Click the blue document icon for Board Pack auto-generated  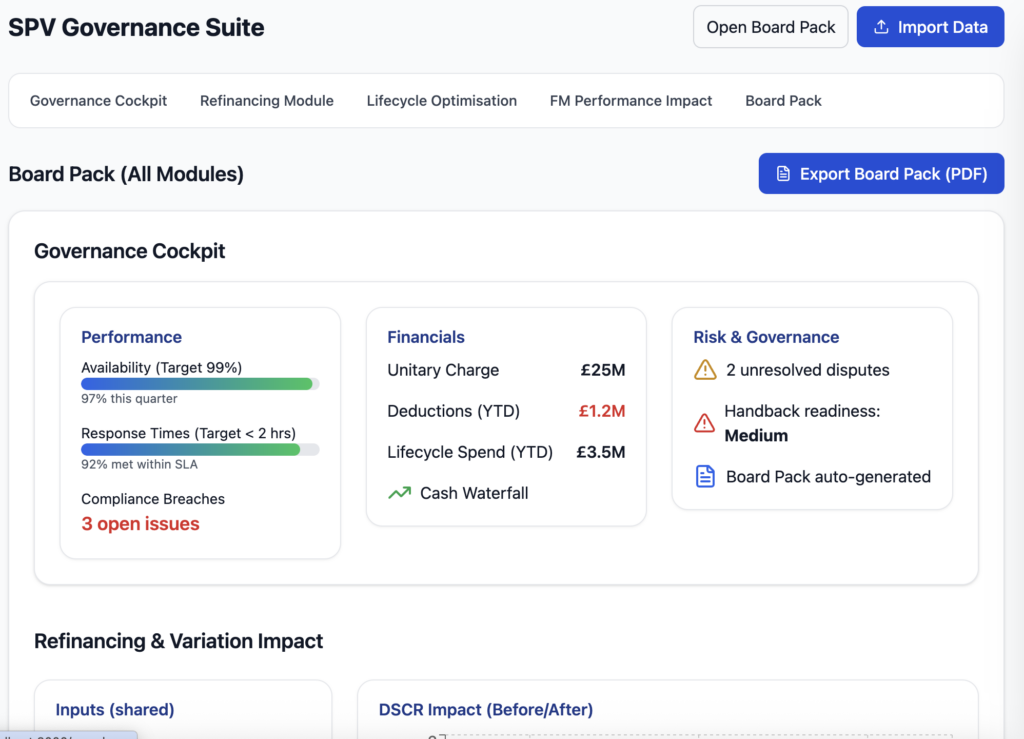[705, 477]
